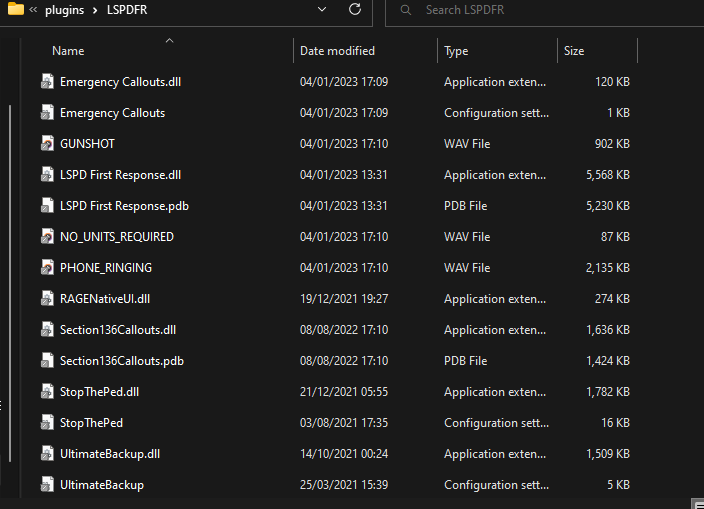704x509 pixels.
Task: Click the folder icon in address bar
Action: [14, 10]
